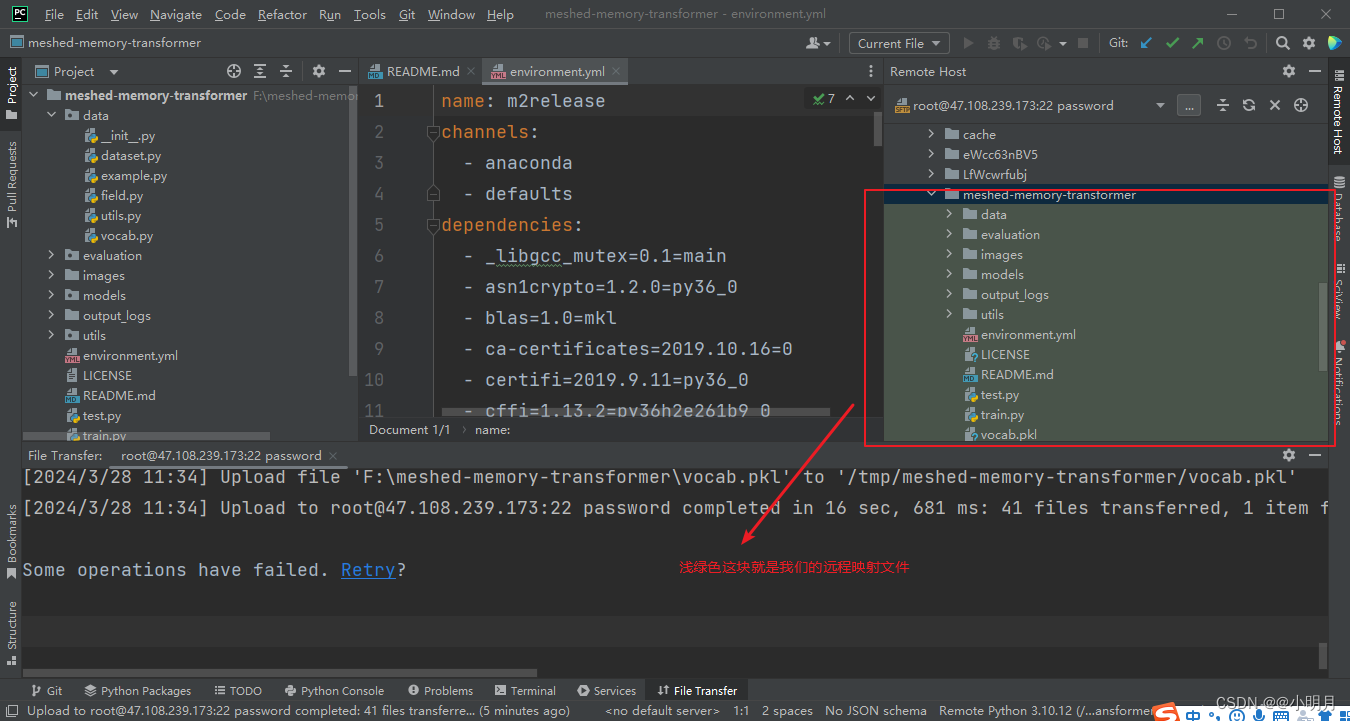1350x721 pixels.
Task: Open the Refactor menu
Action: tap(283, 14)
